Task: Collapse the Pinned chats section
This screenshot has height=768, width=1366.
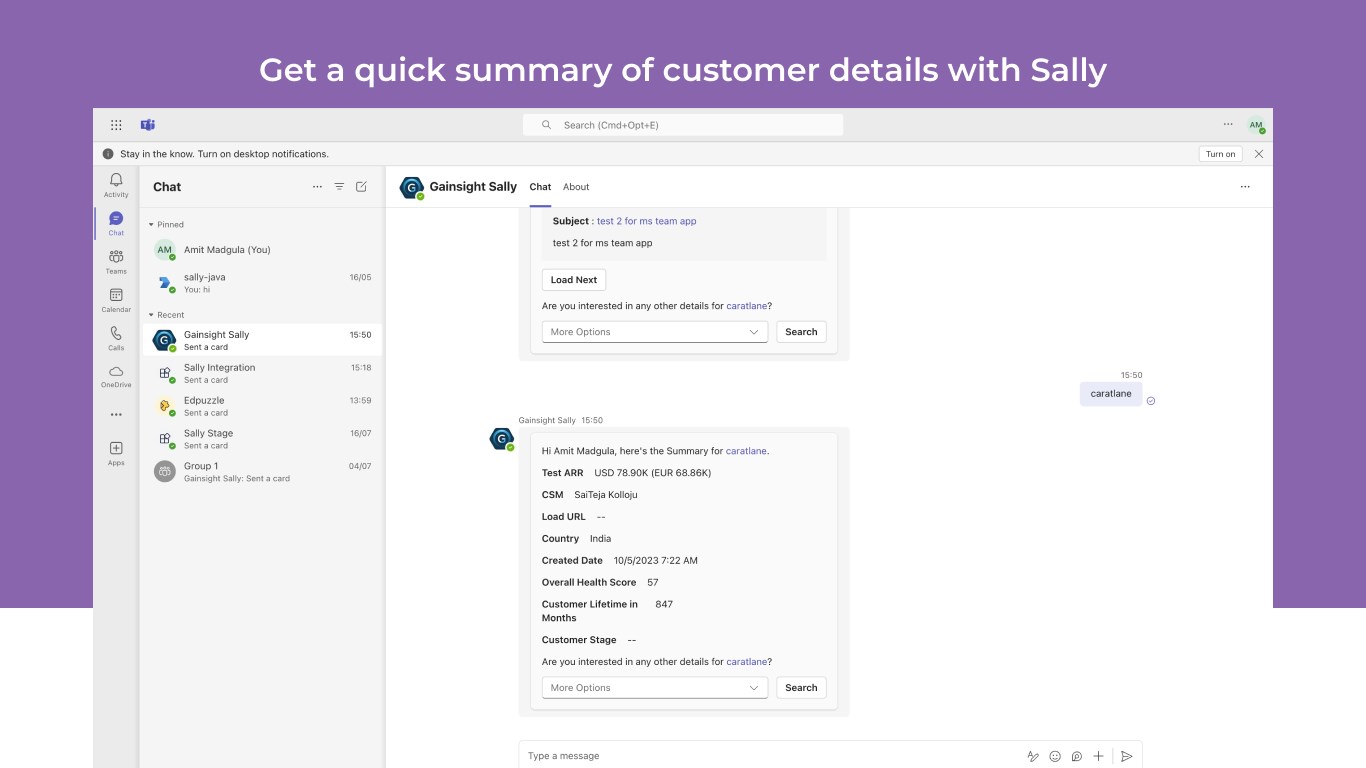Action: coord(152,225)
